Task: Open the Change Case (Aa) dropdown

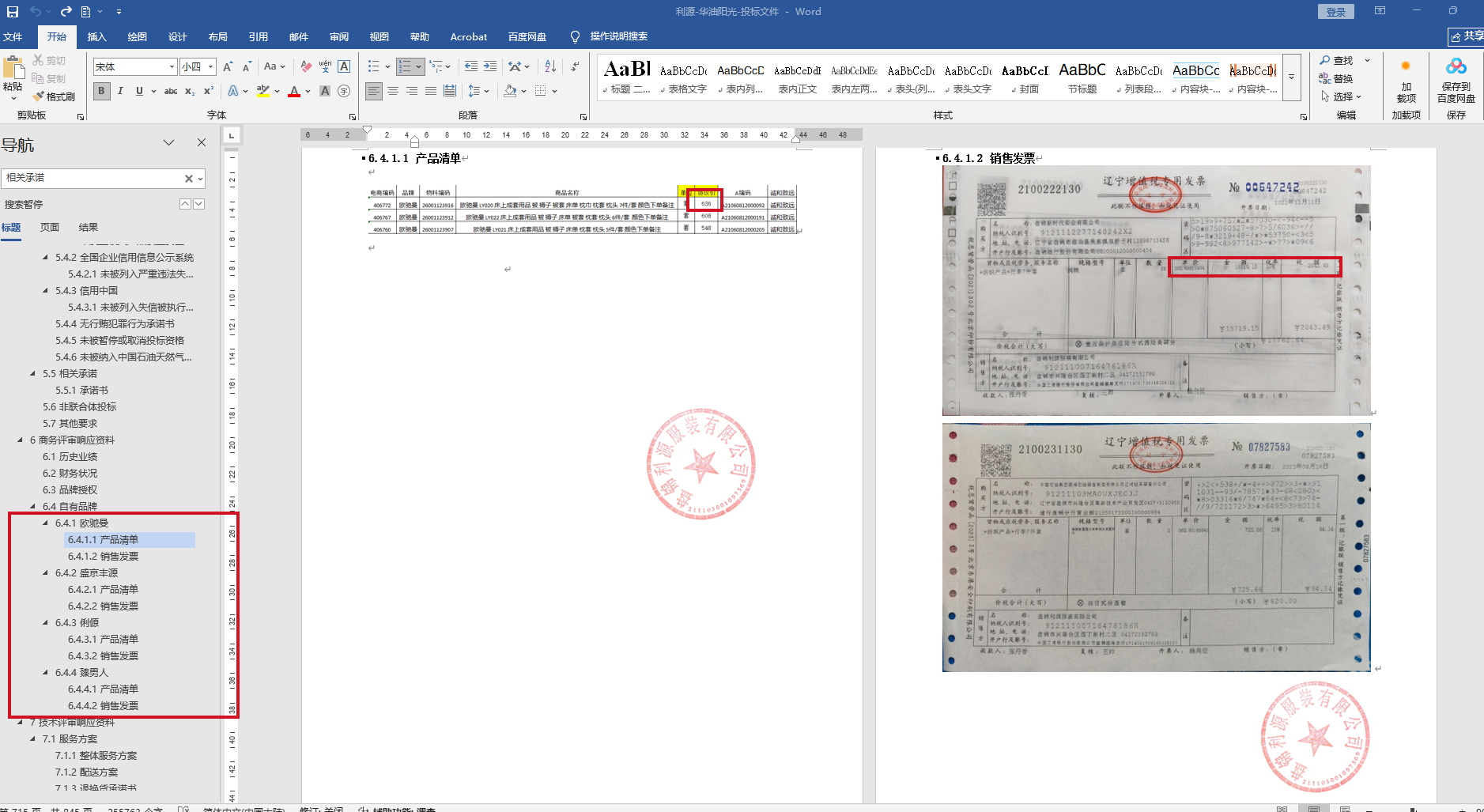Action: [x=274, y=67]
